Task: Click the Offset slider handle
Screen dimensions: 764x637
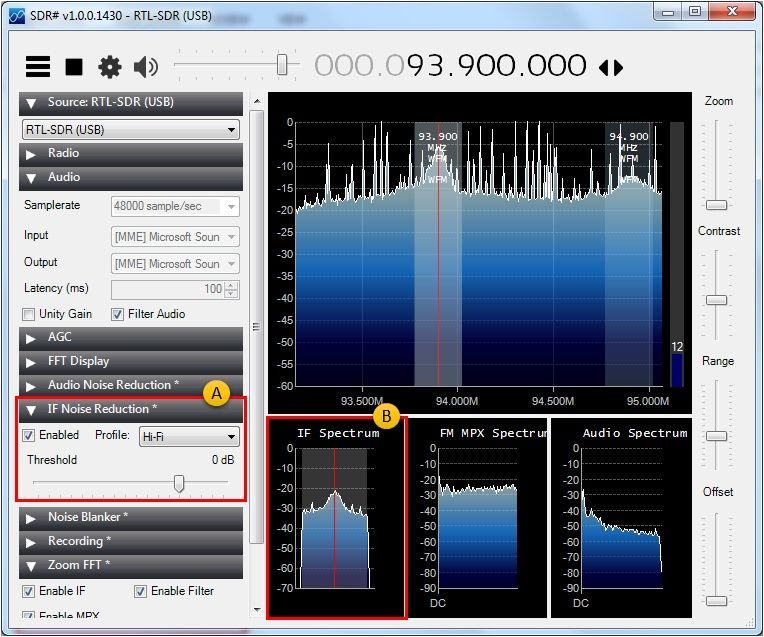Action: tap(716, 601)
